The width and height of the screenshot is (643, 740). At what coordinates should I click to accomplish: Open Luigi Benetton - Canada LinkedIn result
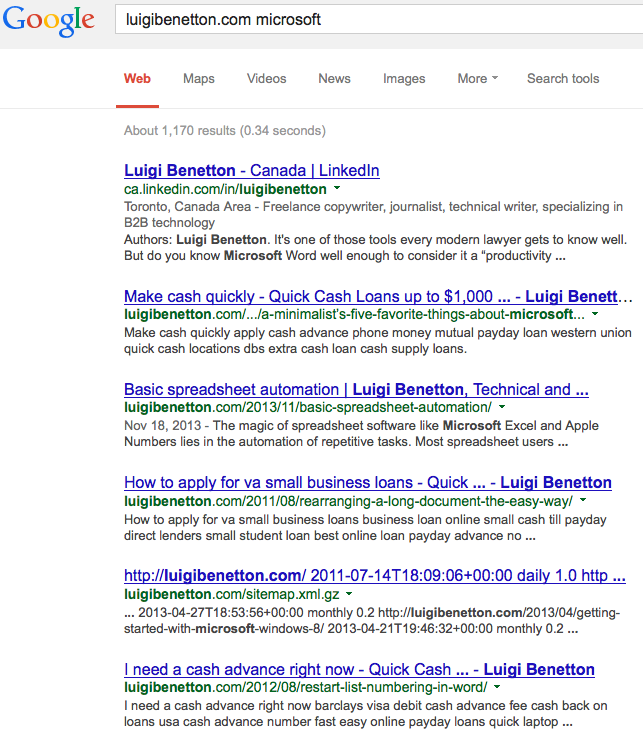pyautogui.click(x=252, y=170)
